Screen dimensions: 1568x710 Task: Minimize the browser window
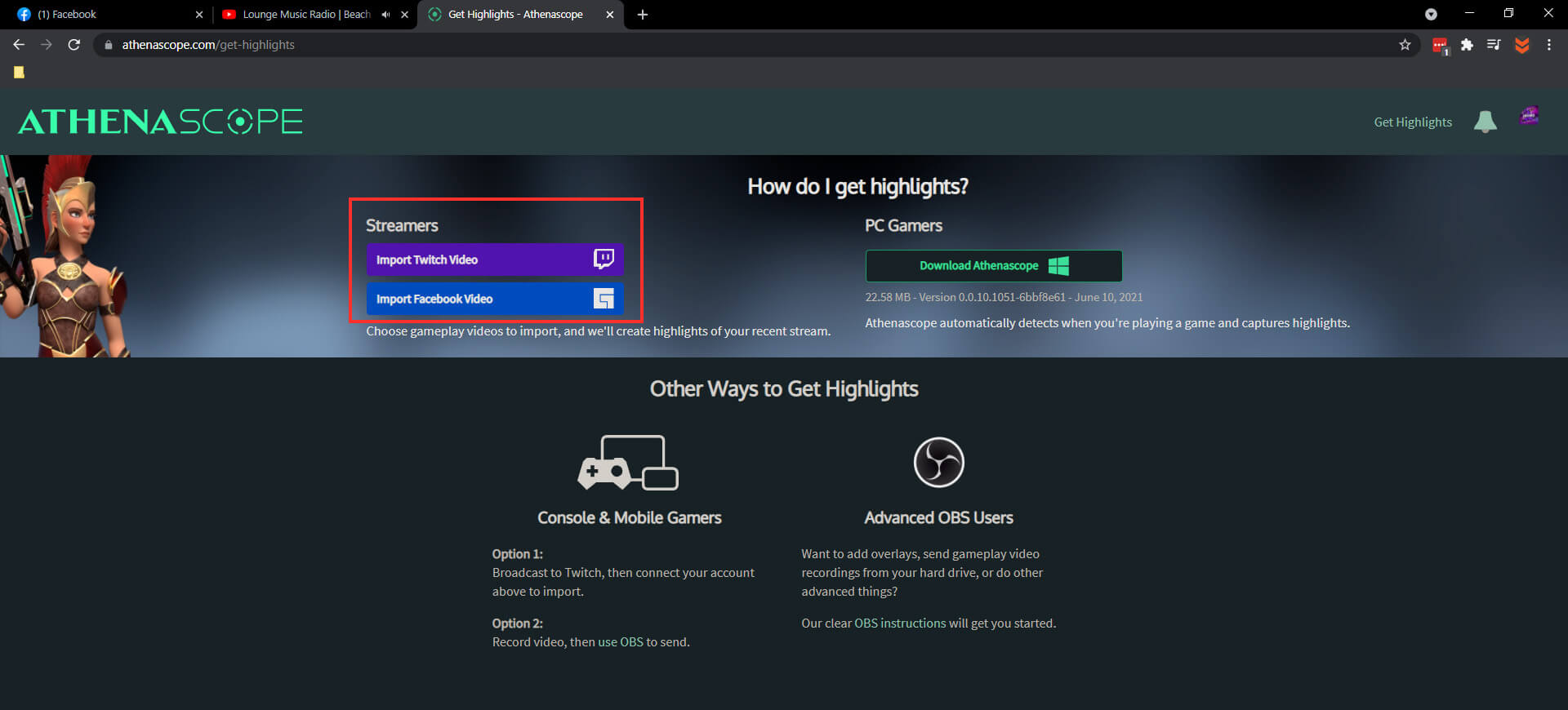[x=1469, y=13]
